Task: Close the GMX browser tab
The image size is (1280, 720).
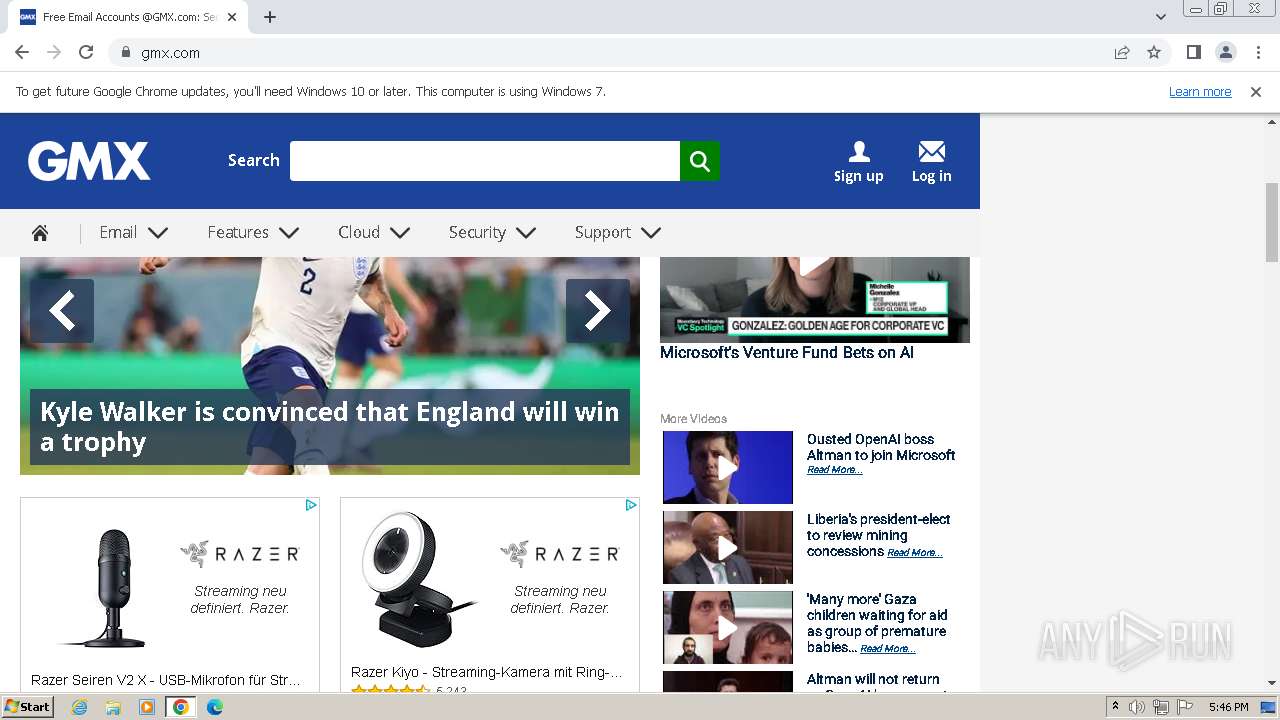Action: [x=233, y=17]
